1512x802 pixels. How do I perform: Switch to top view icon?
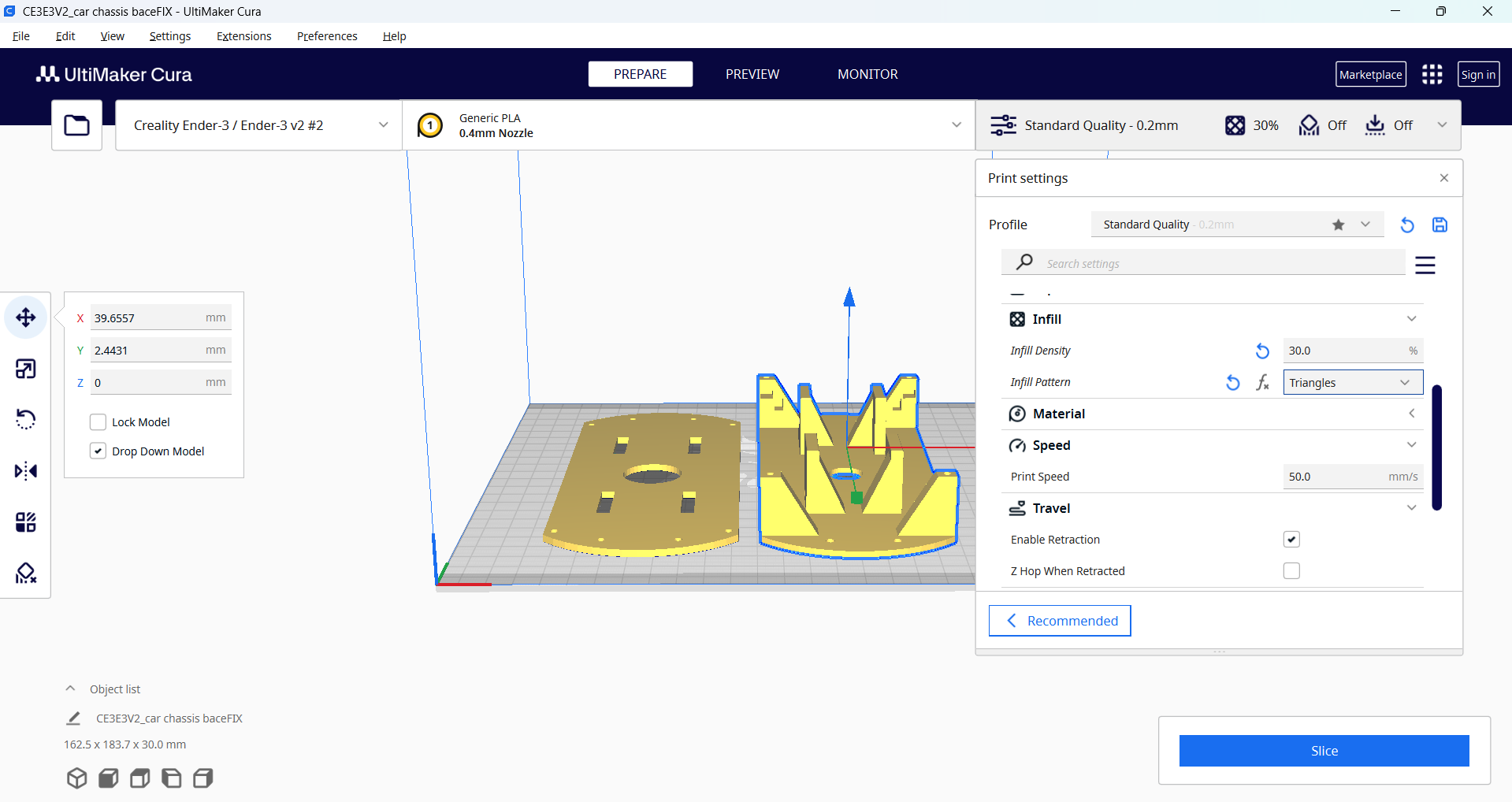point(140,778)
